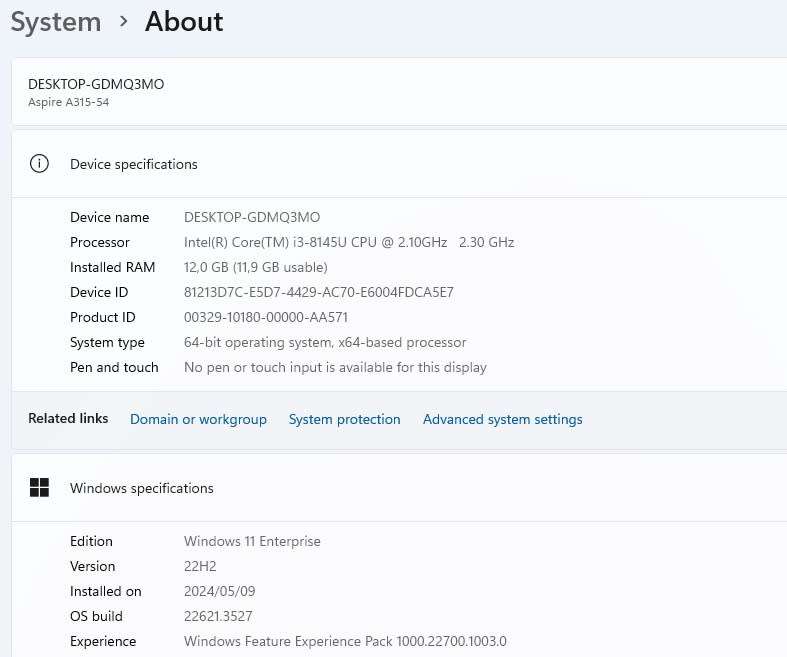
Task: Select the Device name value DESKTOP-GDMQ3MO
Action: tap(252, 217)
